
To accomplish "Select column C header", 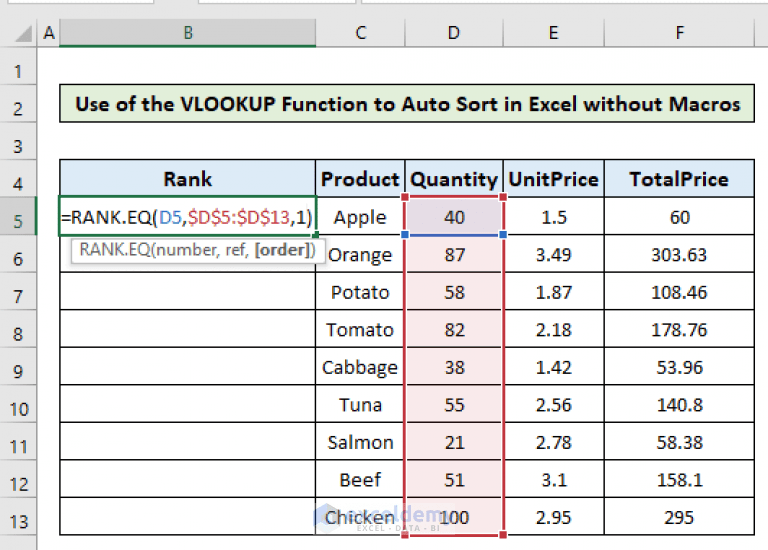I will [x=360, y=33].
